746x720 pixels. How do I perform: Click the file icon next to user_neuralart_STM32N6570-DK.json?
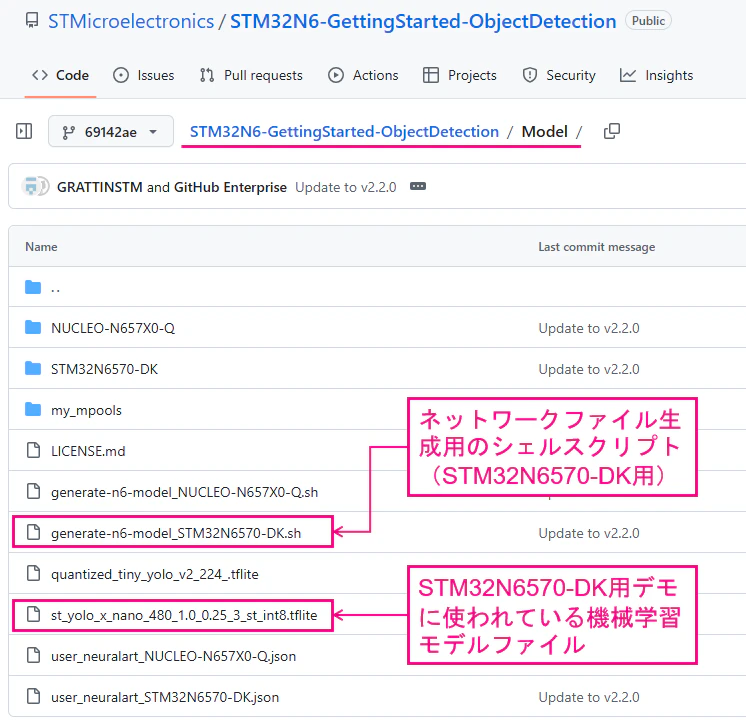[33, 696]
